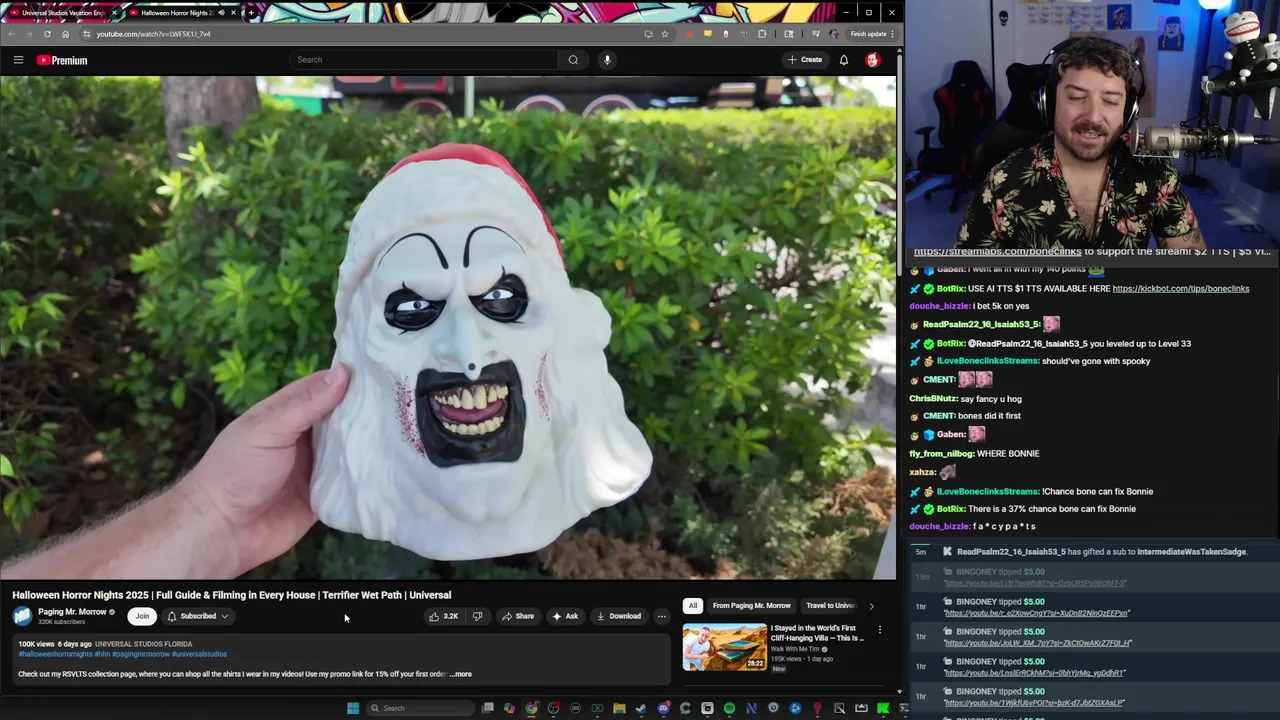
Task: Open the notifications bell in YouTube header
Action: point(844,60)
